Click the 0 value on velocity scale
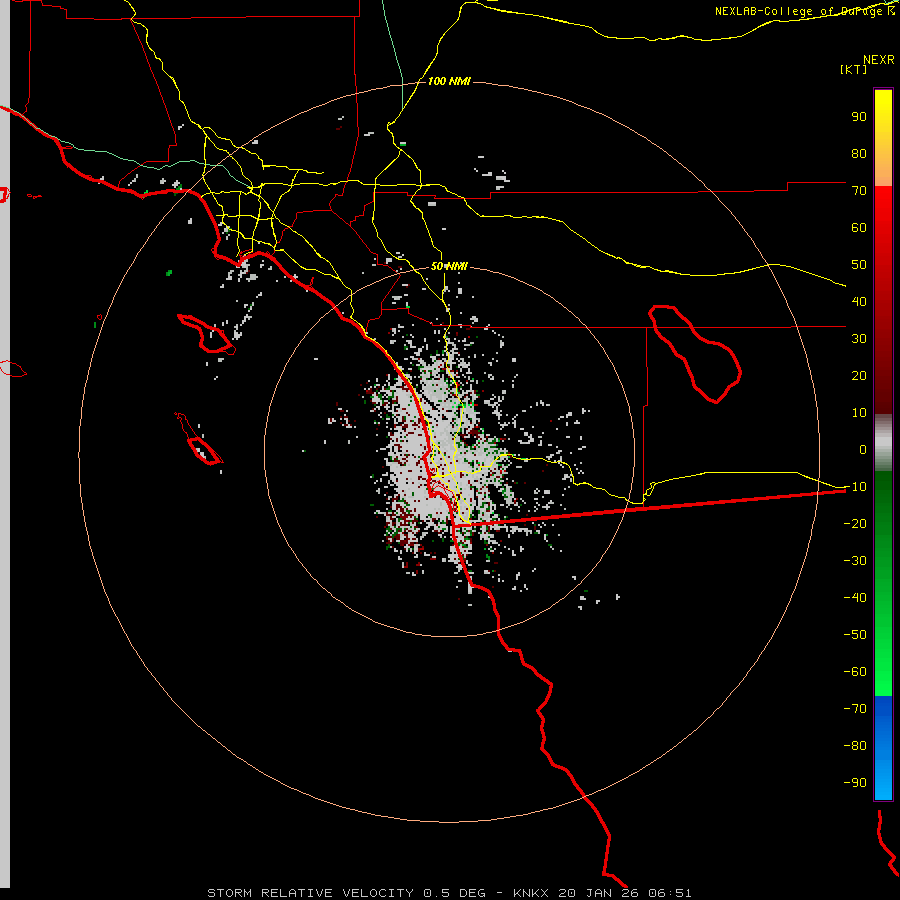Screen dimensions: 900x900 click(863, 450)
